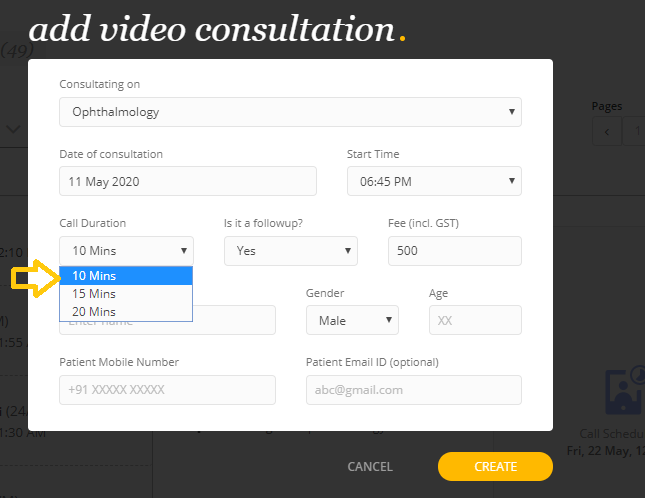Image resolution: width=645 pixels, height=498 pixels.
Task: Click the Date of consultation field
Action: pyautogui.click(x=188, y=181)
